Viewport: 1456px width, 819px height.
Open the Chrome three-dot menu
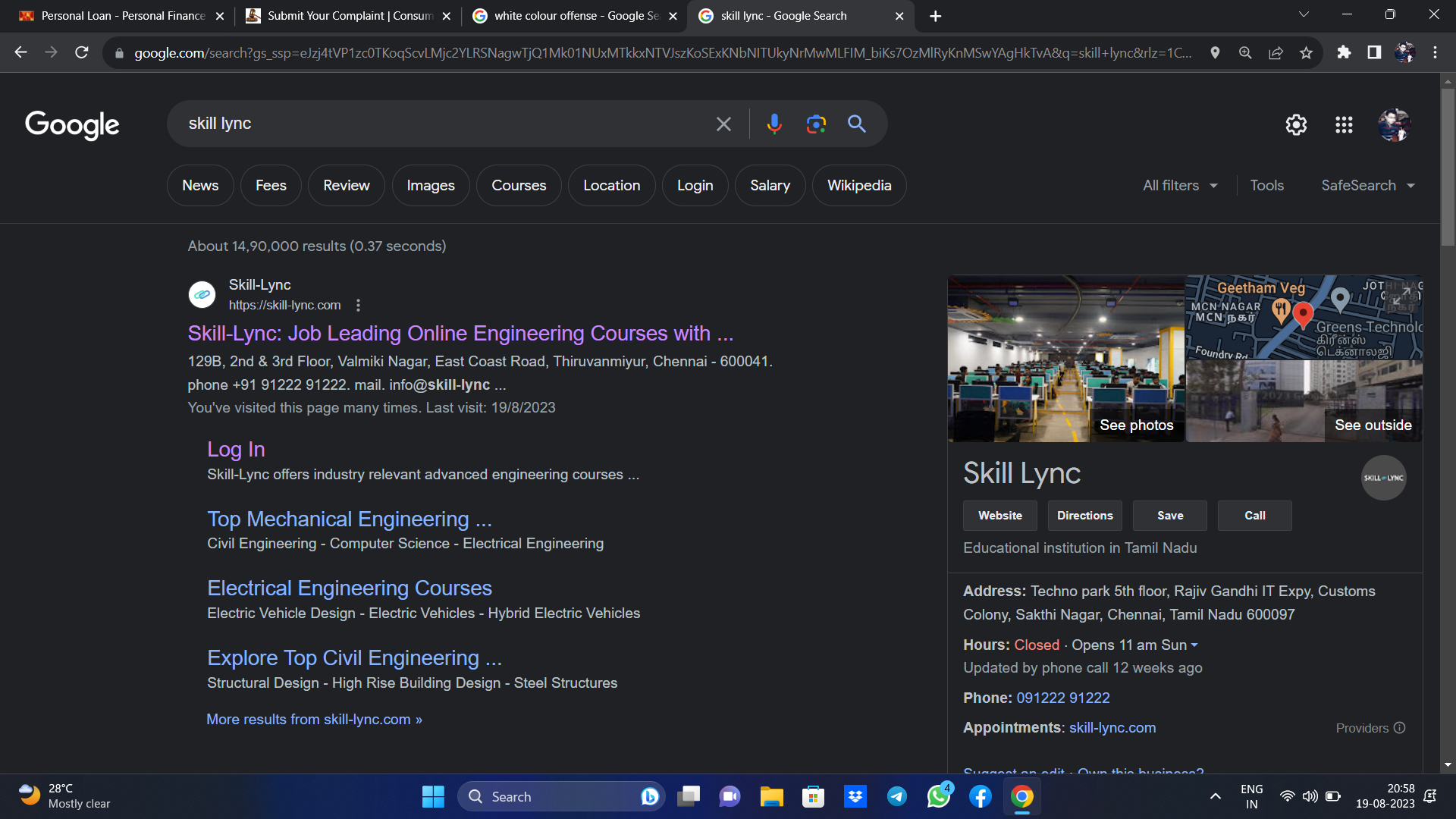[x=1435, y=52]
